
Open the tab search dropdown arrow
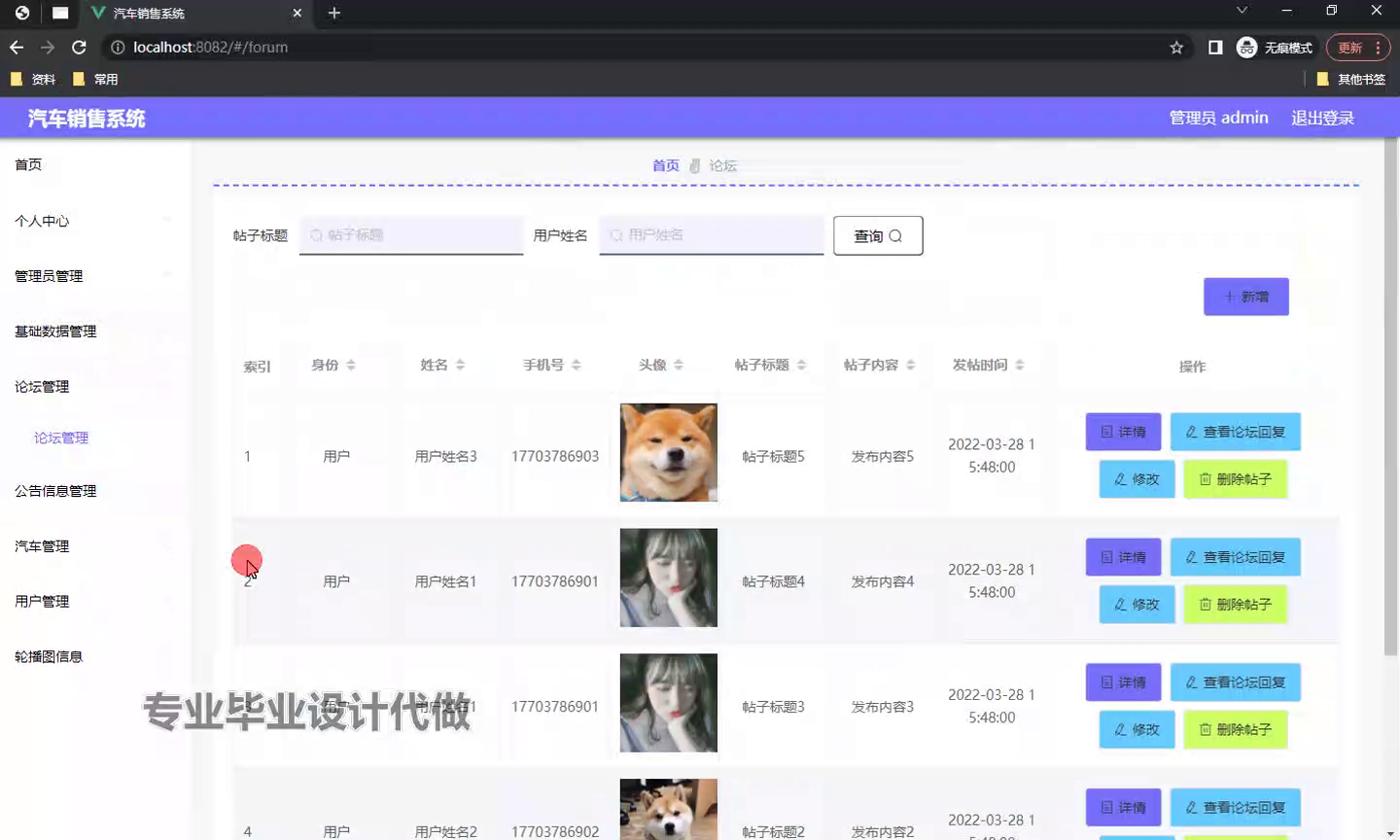point(1242,11)
